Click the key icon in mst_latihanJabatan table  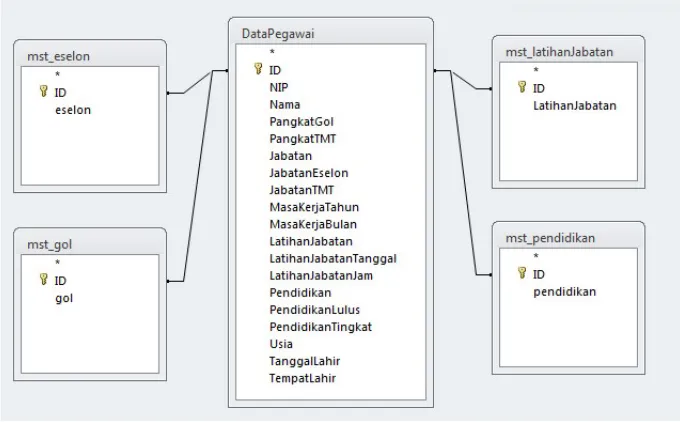pyautogui.click(x=522, y=87)
